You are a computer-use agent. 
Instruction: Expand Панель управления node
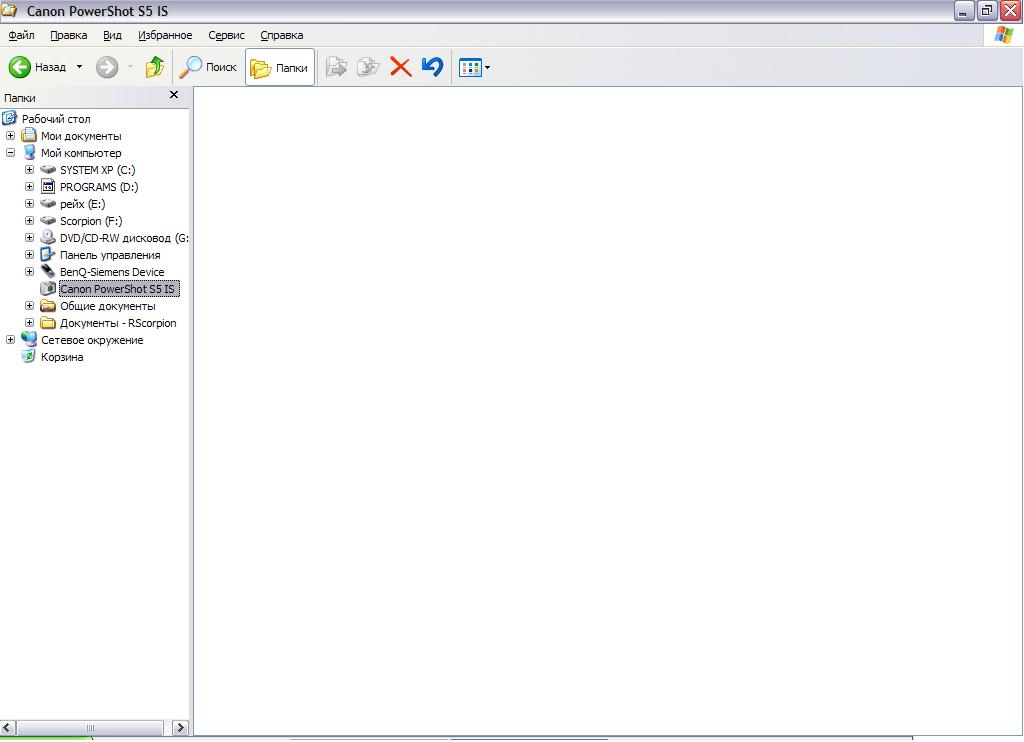pyautogui.click(x=29, y=255)
